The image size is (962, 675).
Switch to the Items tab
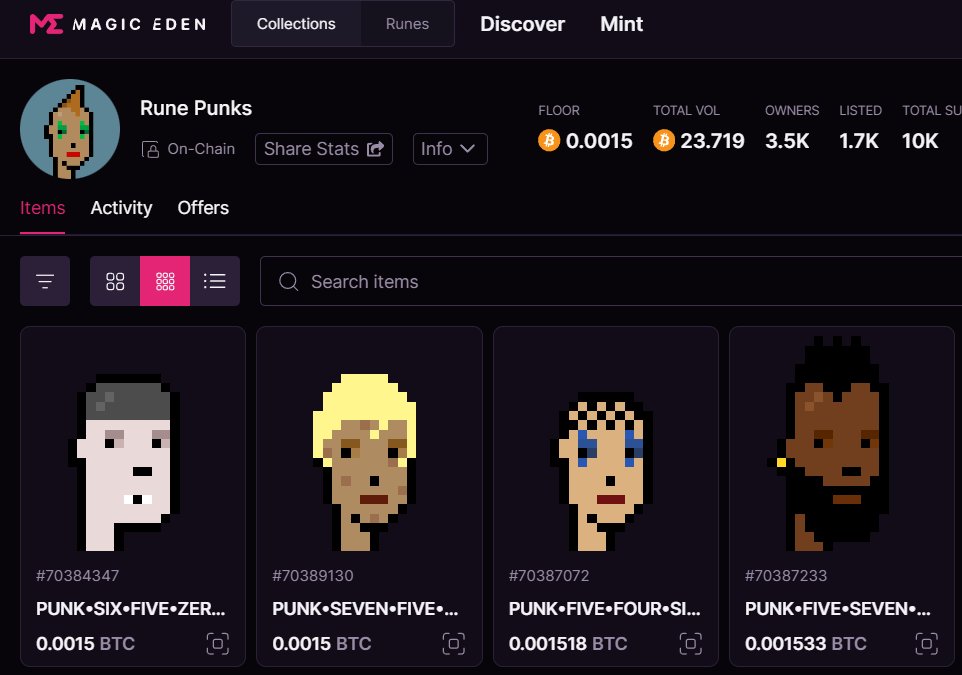[x=42, y=208]
